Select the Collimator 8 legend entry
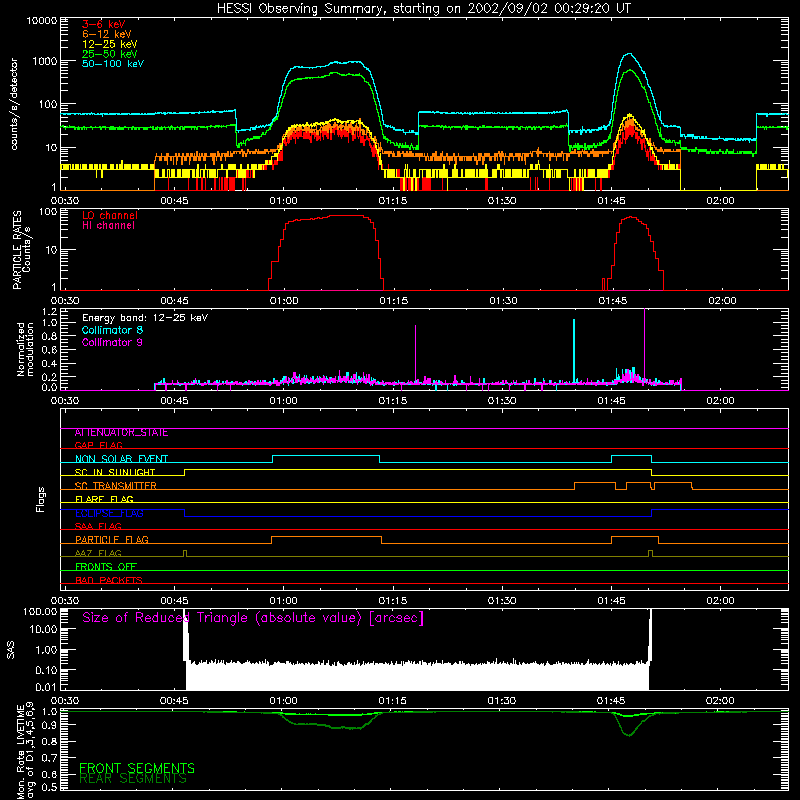This screenshot has height=800, width=800. (x=112, y=330)
